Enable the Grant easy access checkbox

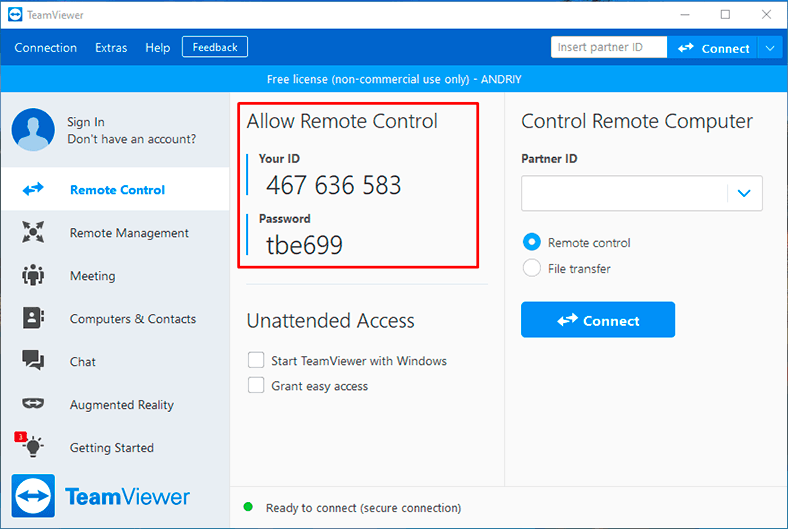256,385
